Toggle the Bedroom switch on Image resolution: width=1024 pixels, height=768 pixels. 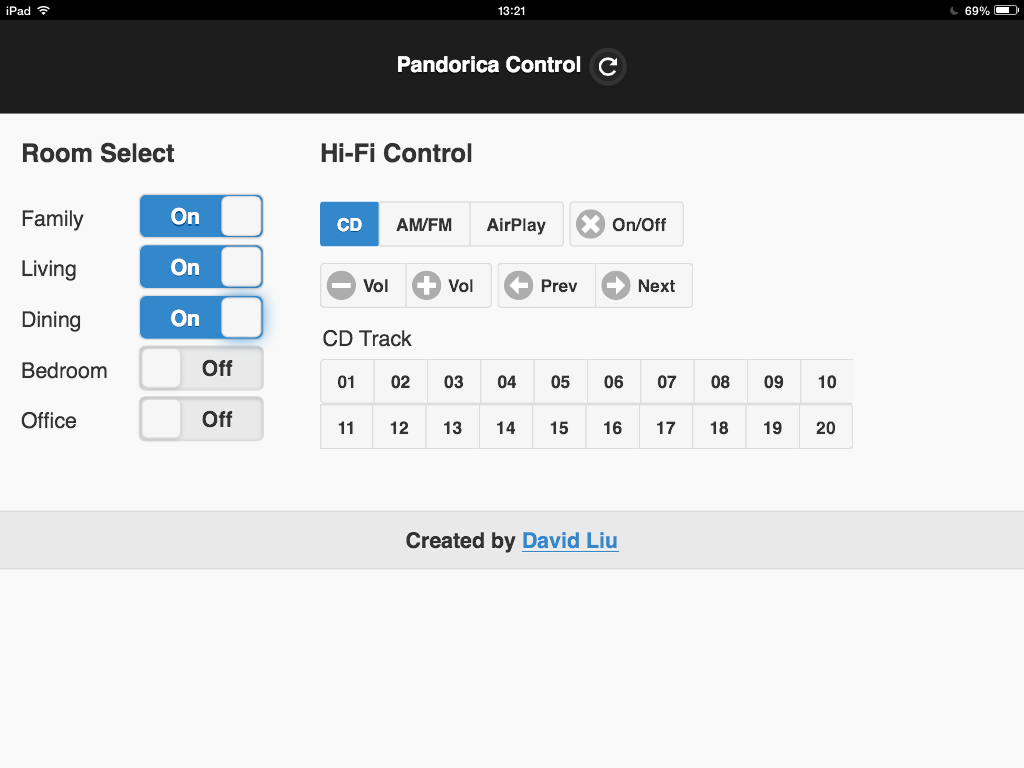[x=201, y=368]
